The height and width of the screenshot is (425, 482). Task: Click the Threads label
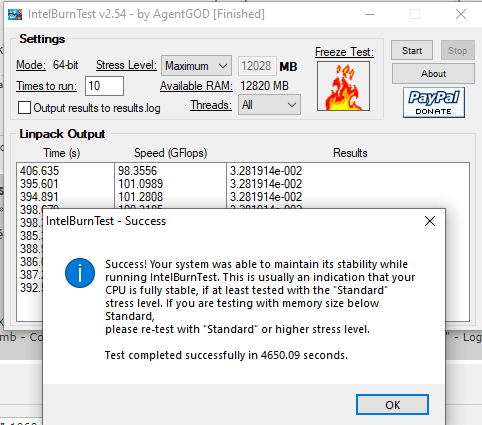point(211,105)
